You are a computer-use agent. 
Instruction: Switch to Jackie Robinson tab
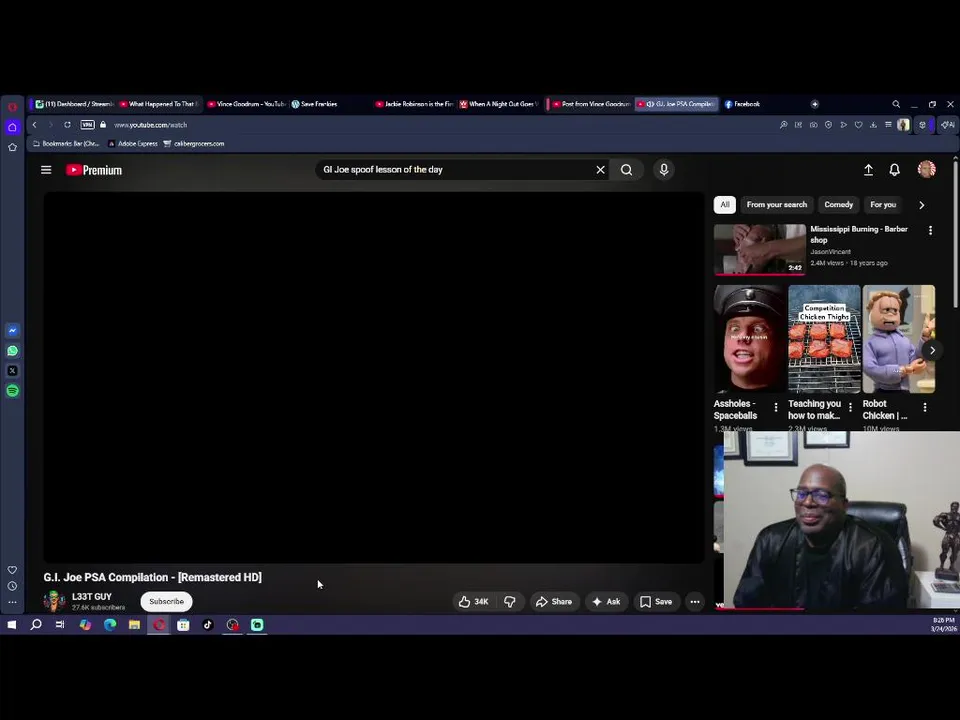[x=414, y=104]
